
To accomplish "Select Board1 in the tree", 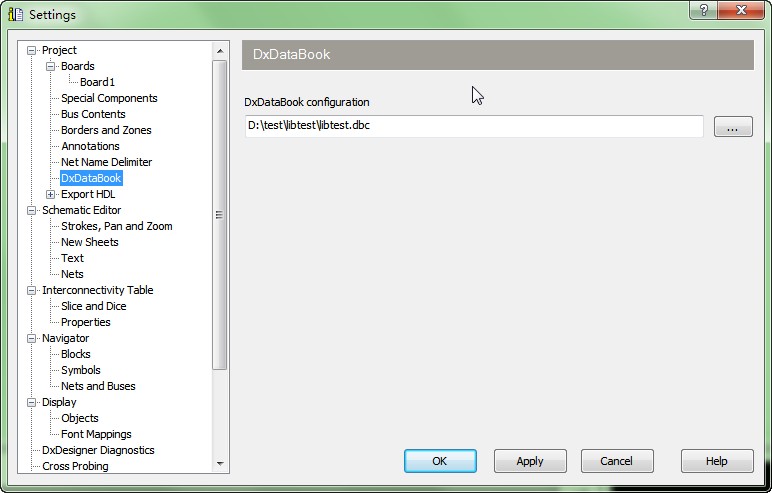I will click(x=97, y=82).
